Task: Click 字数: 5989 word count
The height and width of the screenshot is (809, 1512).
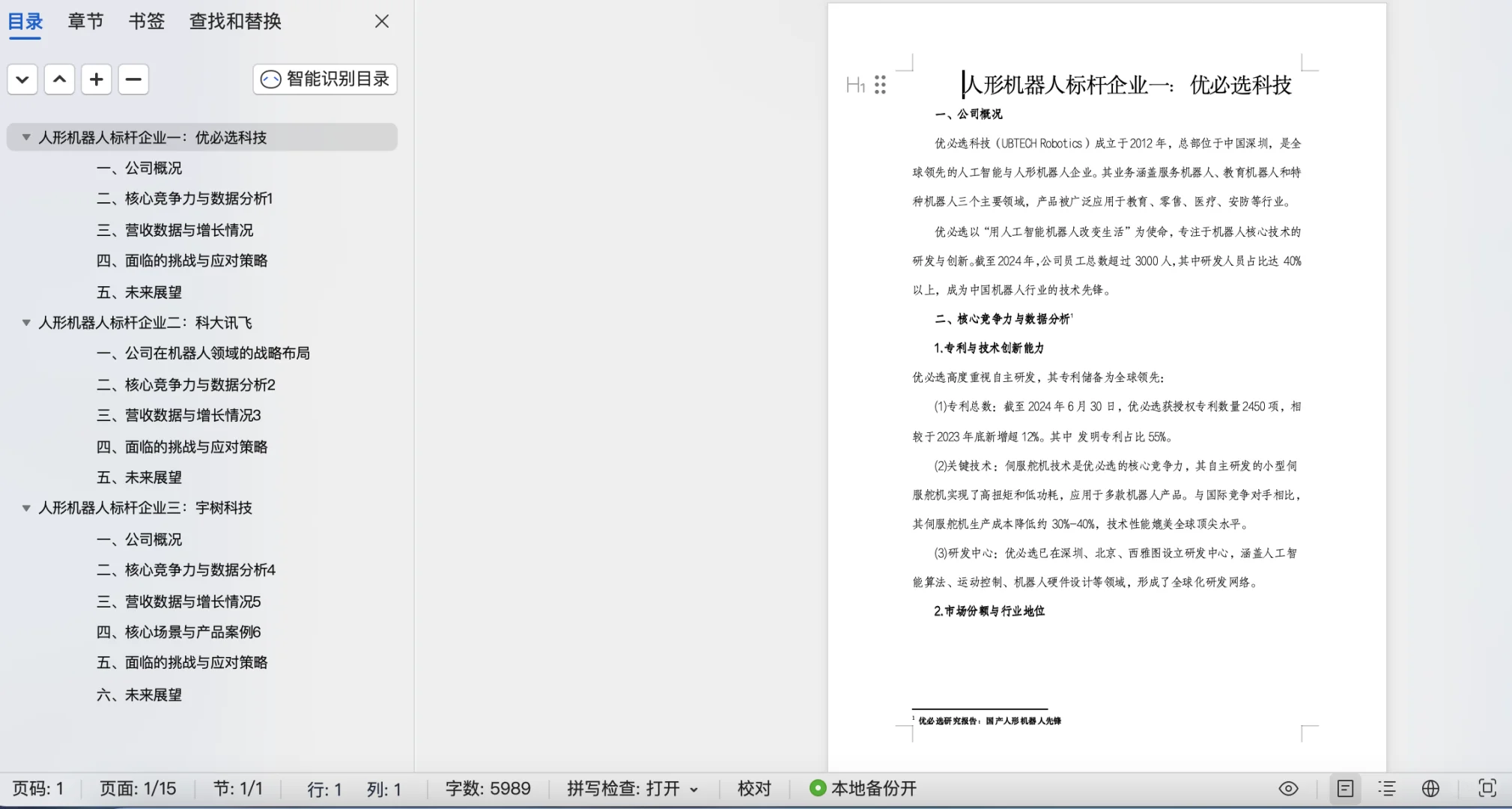Action: click(x=488, y=789)
